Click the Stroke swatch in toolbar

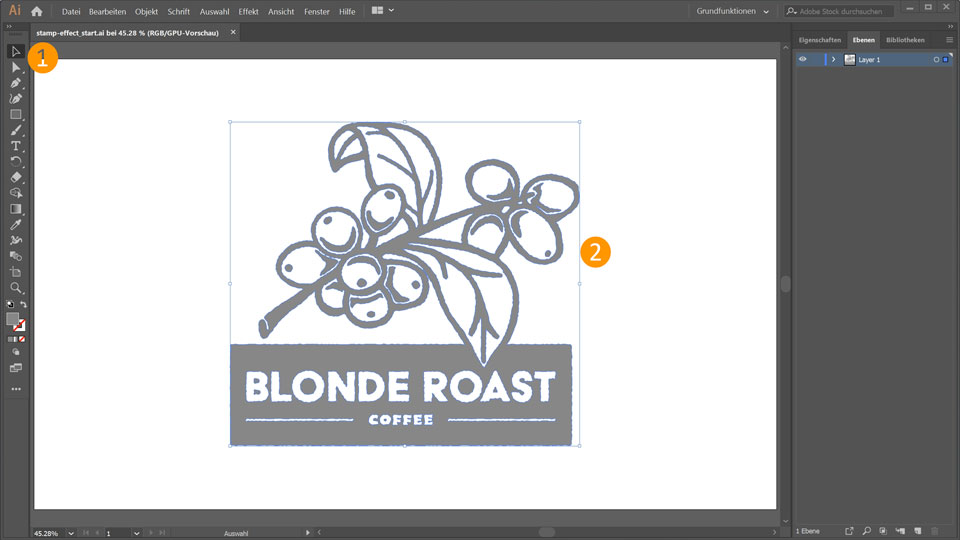click(20, 326)
